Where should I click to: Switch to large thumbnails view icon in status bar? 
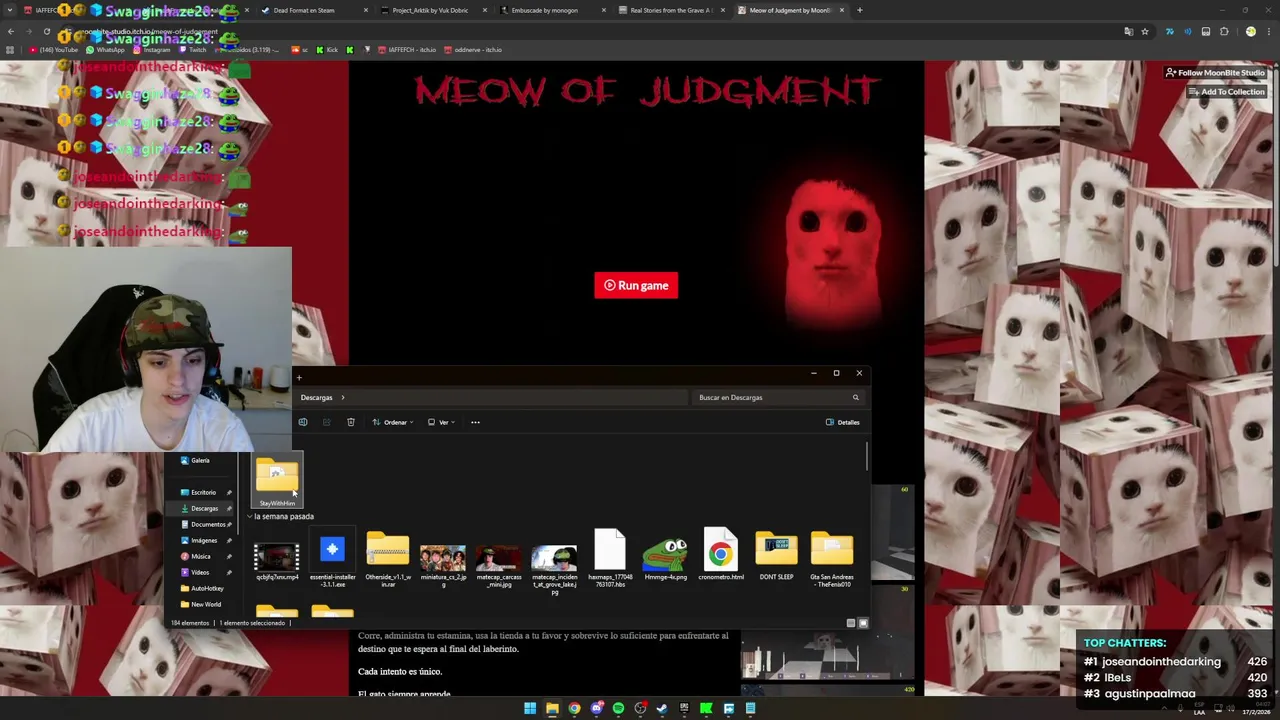863,623
